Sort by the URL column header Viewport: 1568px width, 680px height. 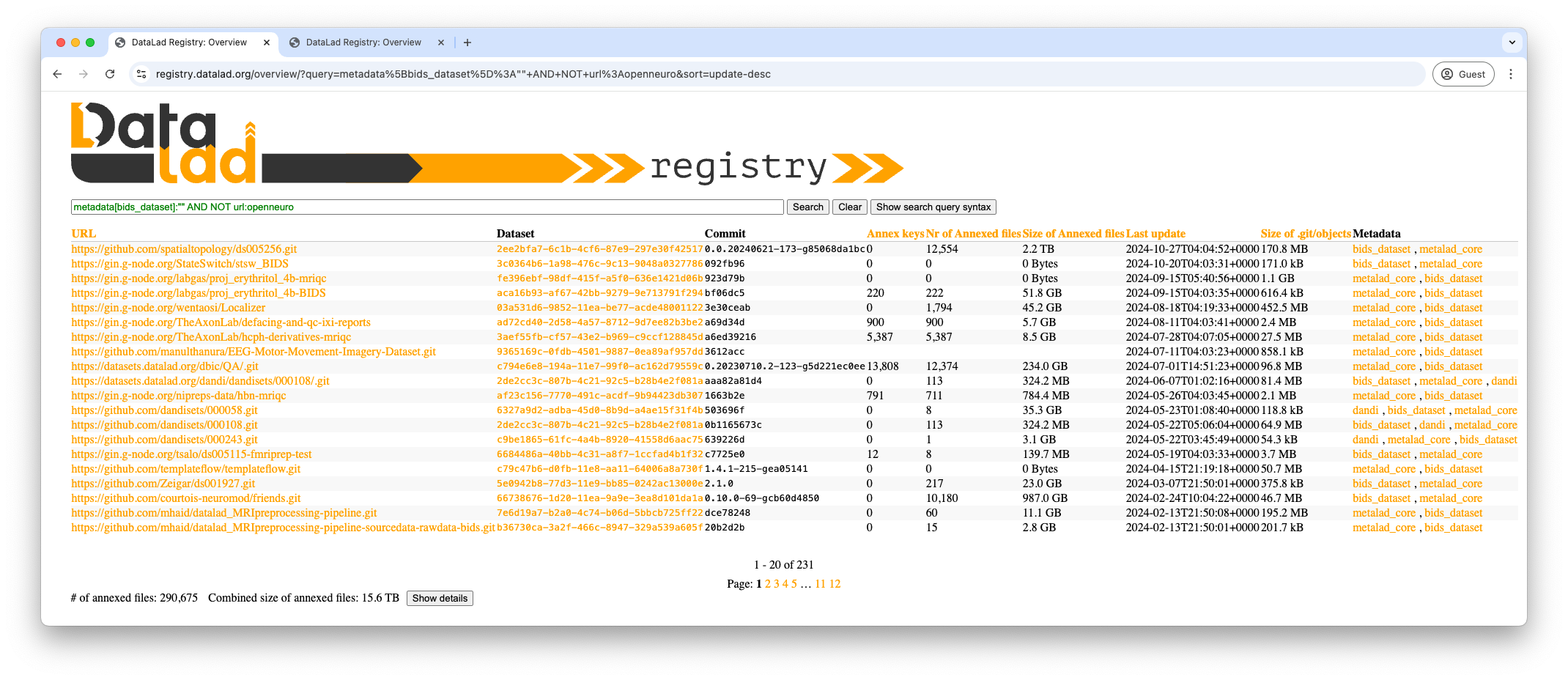click(84, 234)
